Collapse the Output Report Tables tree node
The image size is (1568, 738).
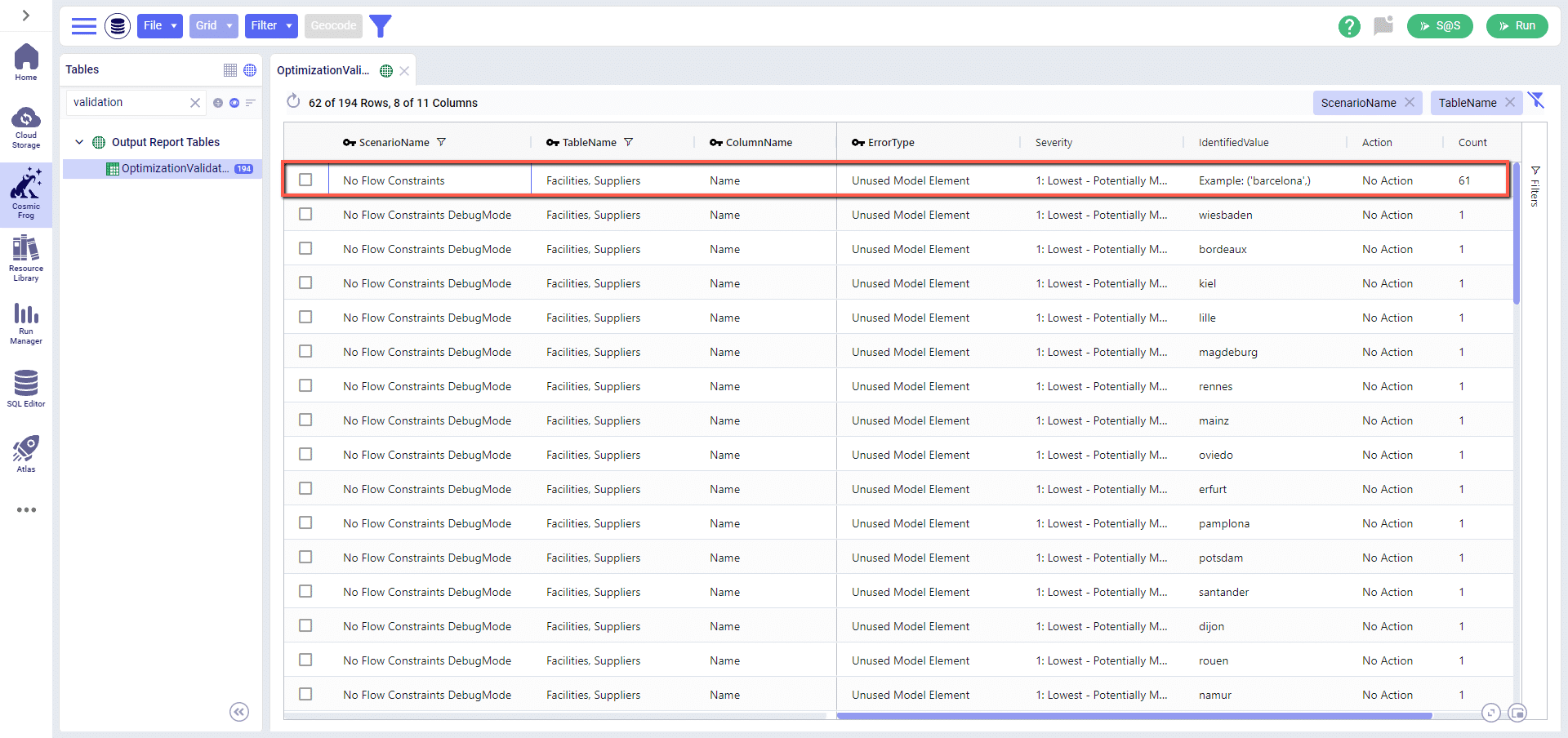click(79, 142)
